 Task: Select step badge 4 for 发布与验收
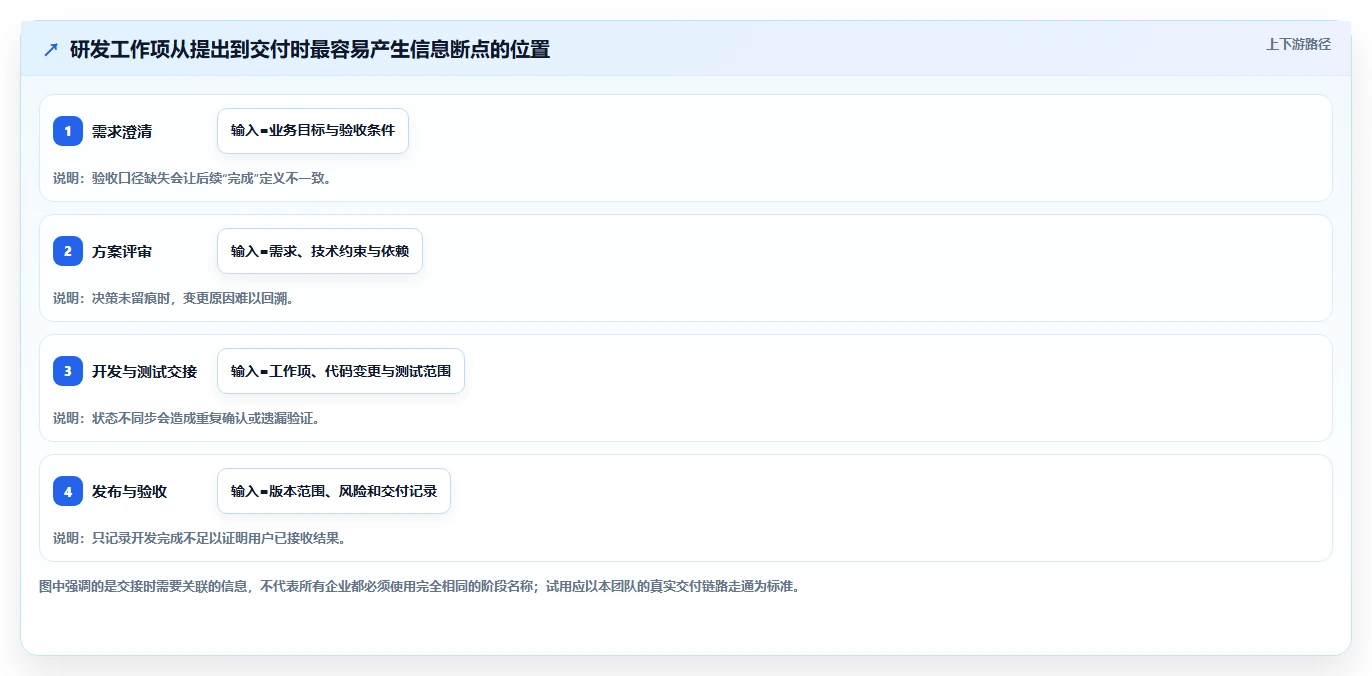pyautogui.click(x=68, y=491)
